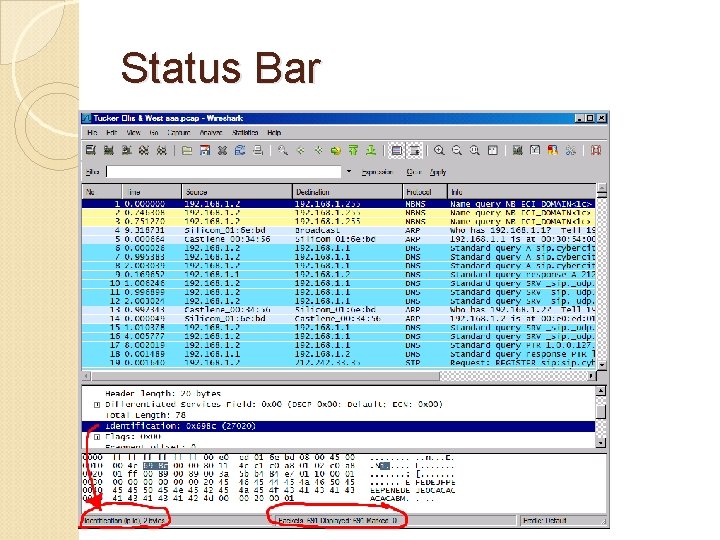This screenshot has width=720, height=540.
Task: Toggle auto scroll in live capture
Action: click(x=414, y=150)
